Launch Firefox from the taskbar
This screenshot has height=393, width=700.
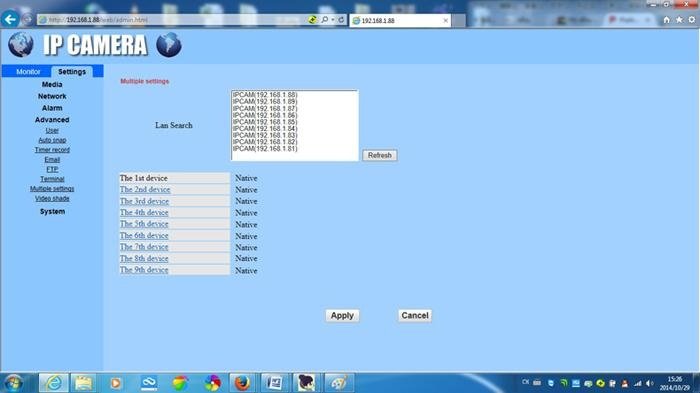[x=242, y=383]
